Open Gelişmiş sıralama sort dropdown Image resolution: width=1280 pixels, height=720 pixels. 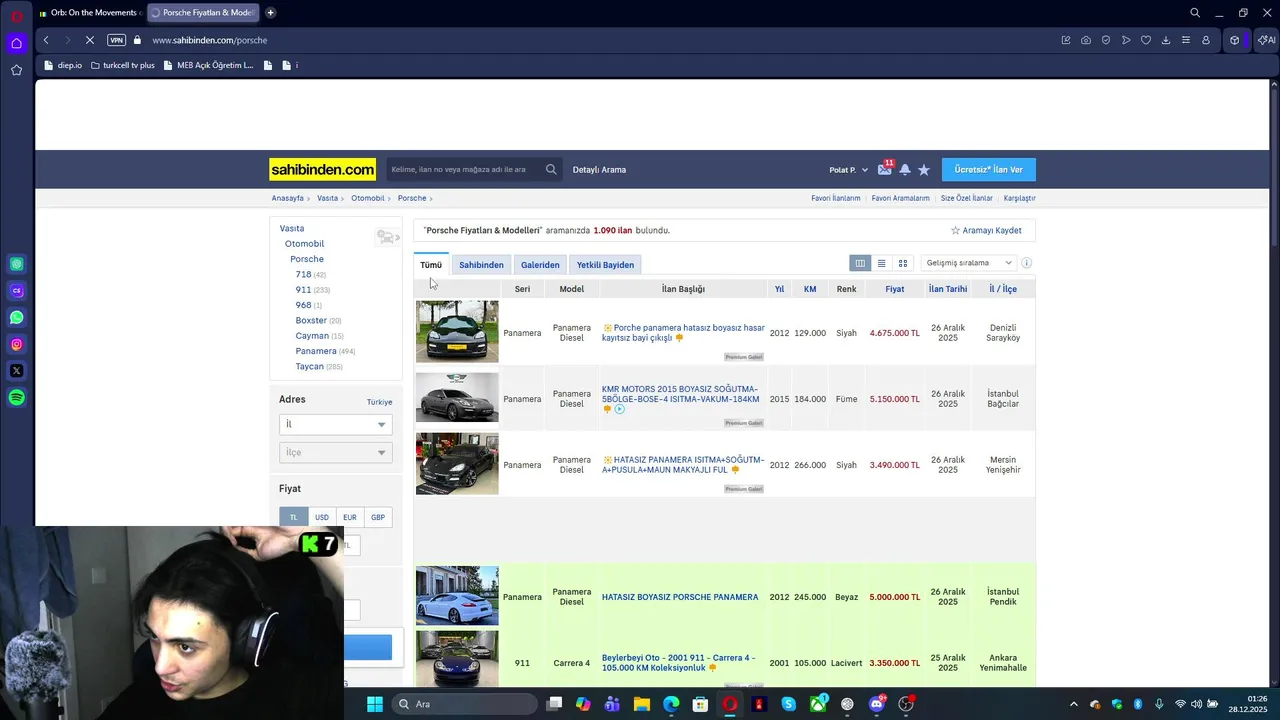968,263
